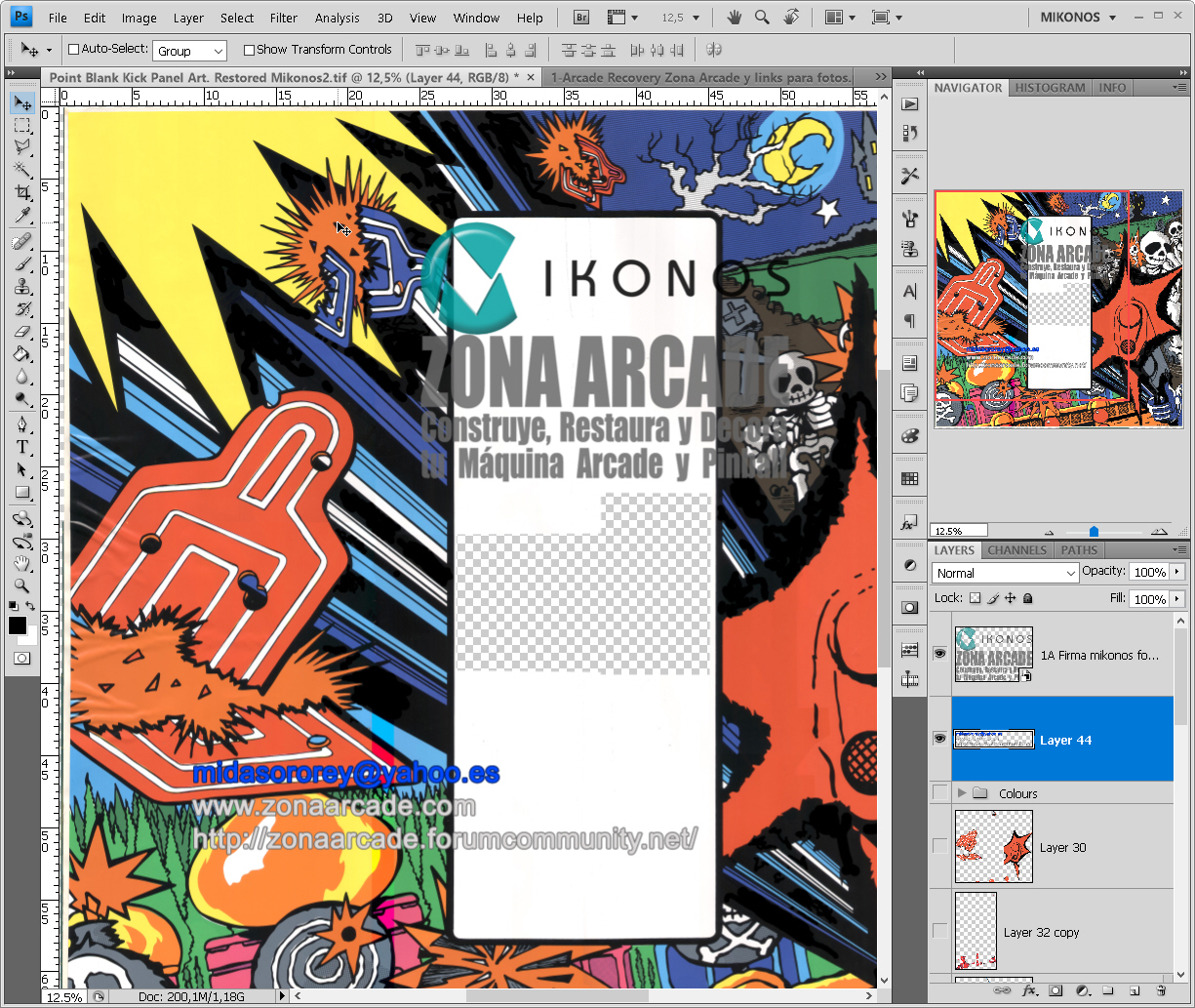Select the Zoom tool in toolbox
This screenshot has height=1008, width=1195.
[21, 585]
